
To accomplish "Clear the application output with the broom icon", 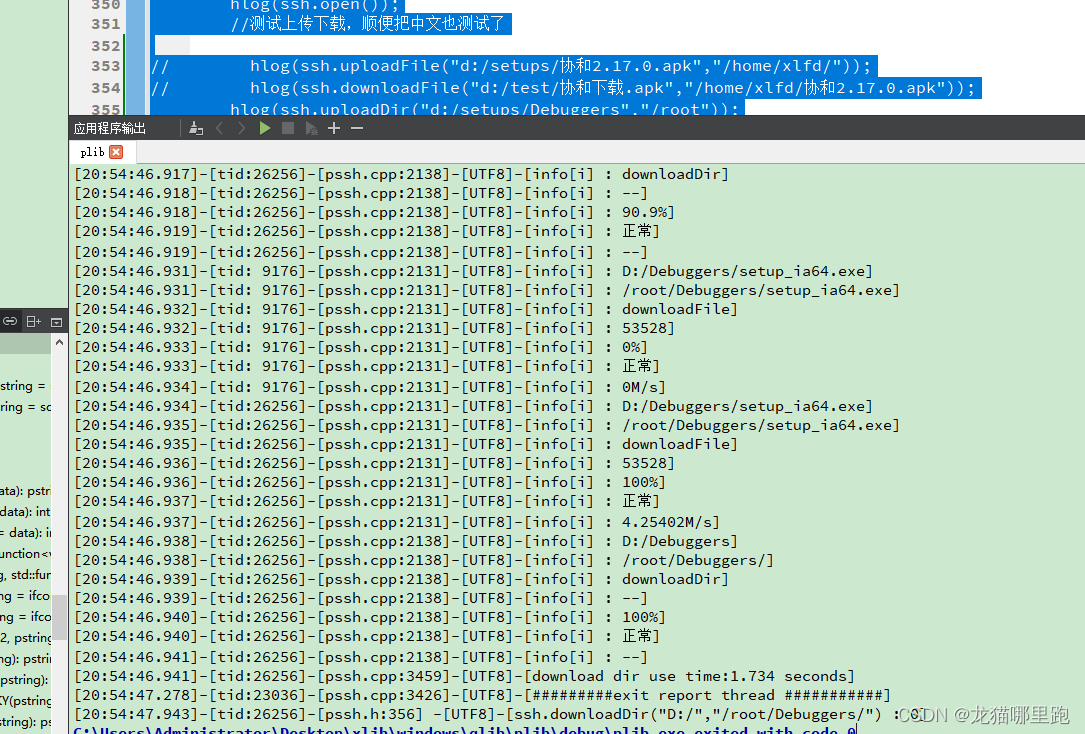I will (x=196, y=129).
